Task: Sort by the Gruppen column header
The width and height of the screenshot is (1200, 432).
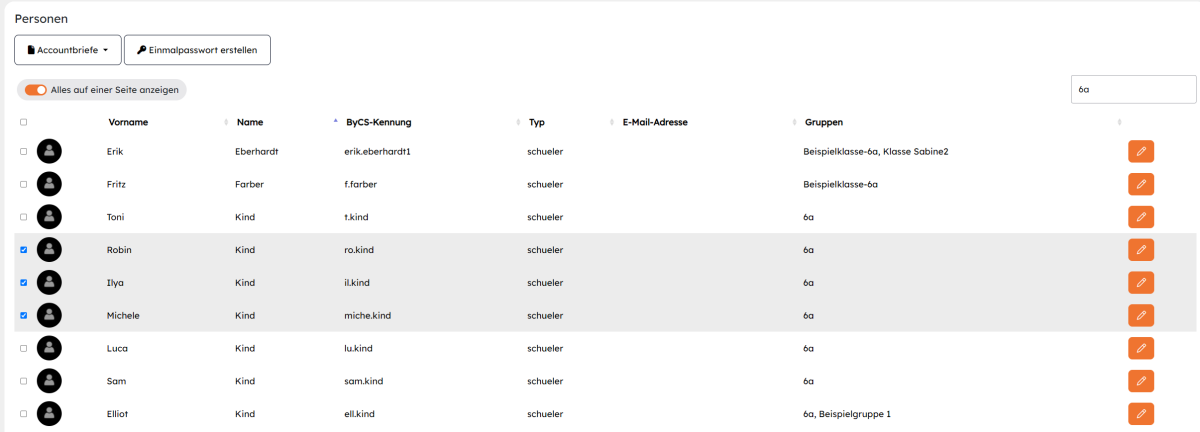Action: (824, 122)
